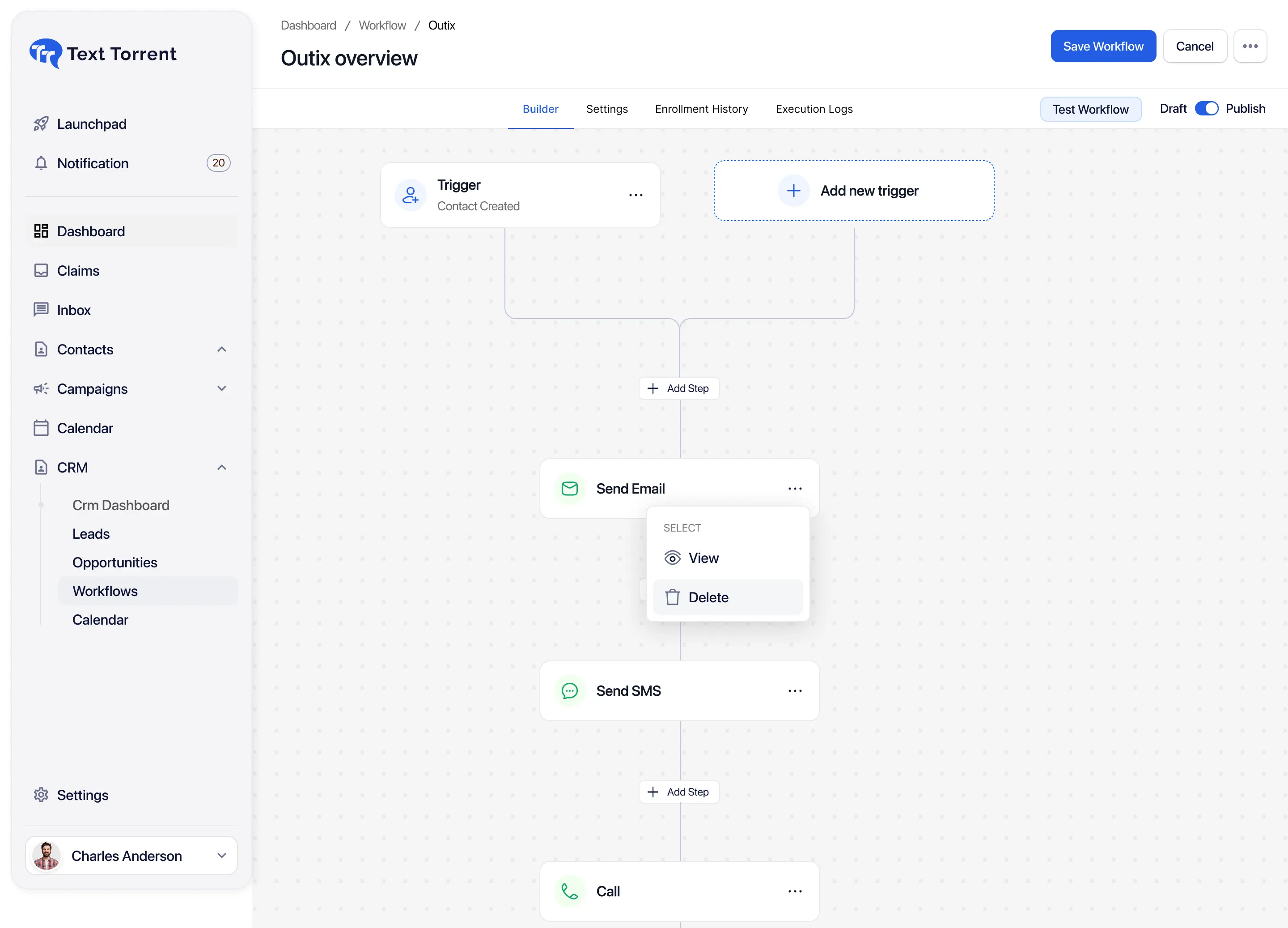
Task: Open the Call step three-dot menu
Action: coord(795,891)
